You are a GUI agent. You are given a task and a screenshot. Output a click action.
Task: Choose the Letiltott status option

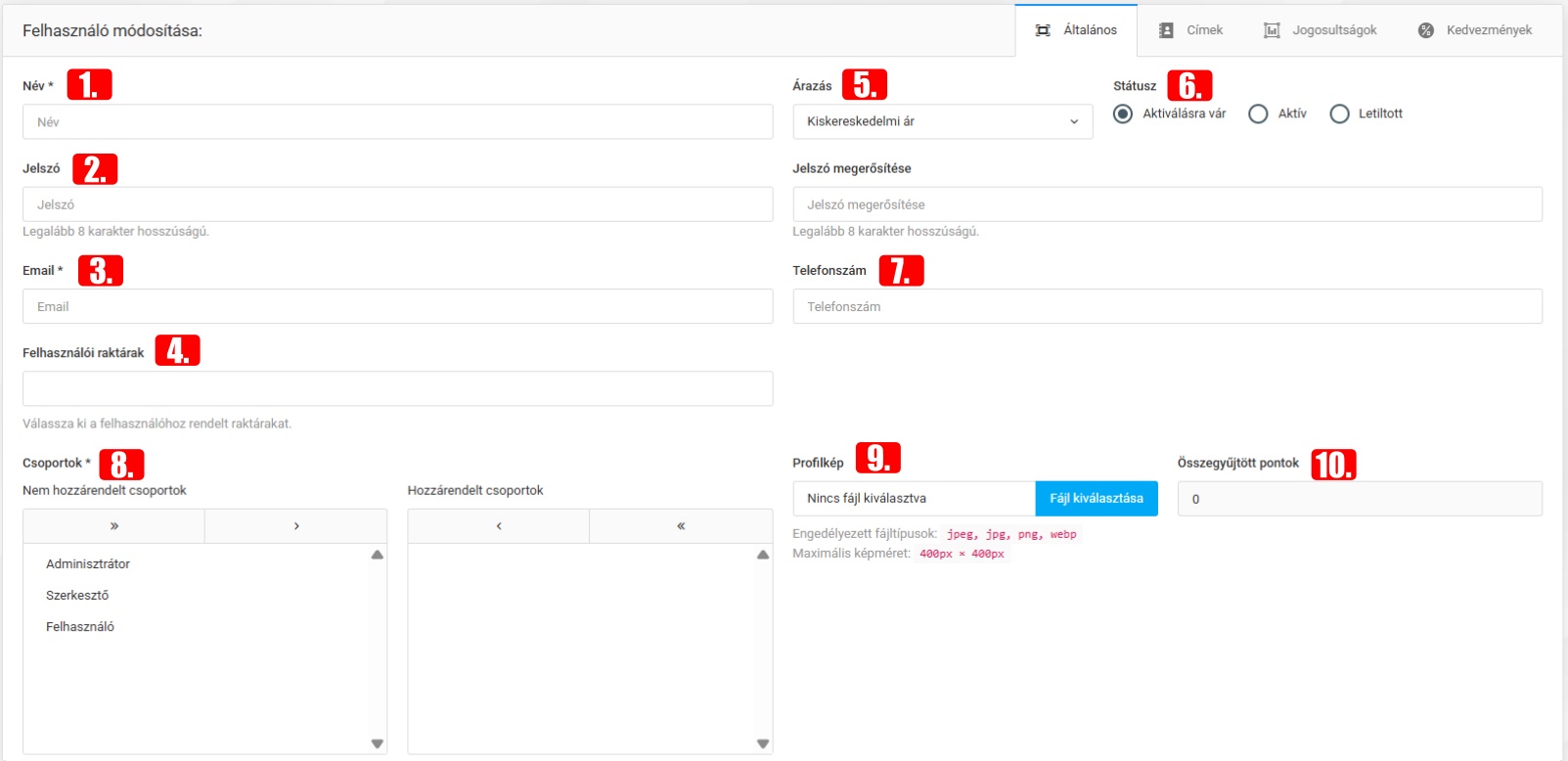point(1339,113)
